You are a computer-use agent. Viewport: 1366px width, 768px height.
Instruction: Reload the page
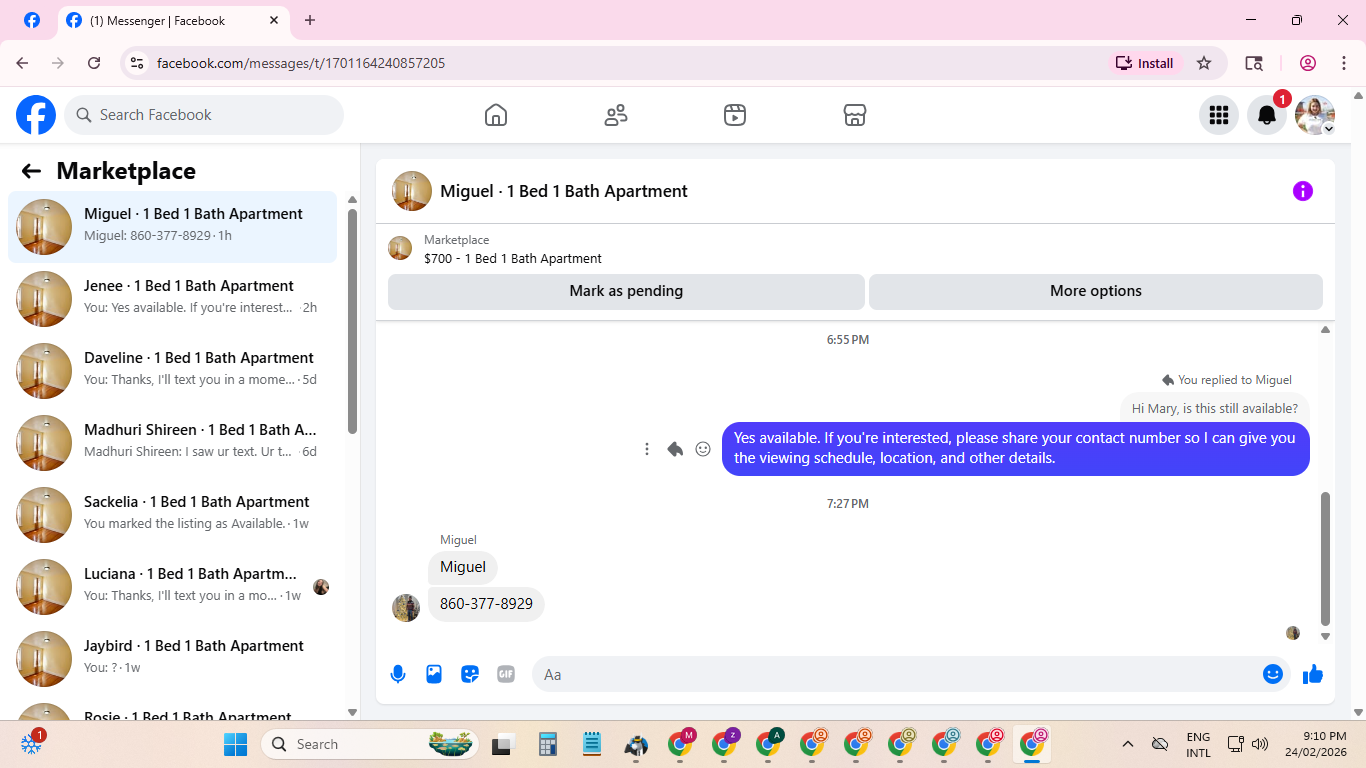click(x=94, y=63)
